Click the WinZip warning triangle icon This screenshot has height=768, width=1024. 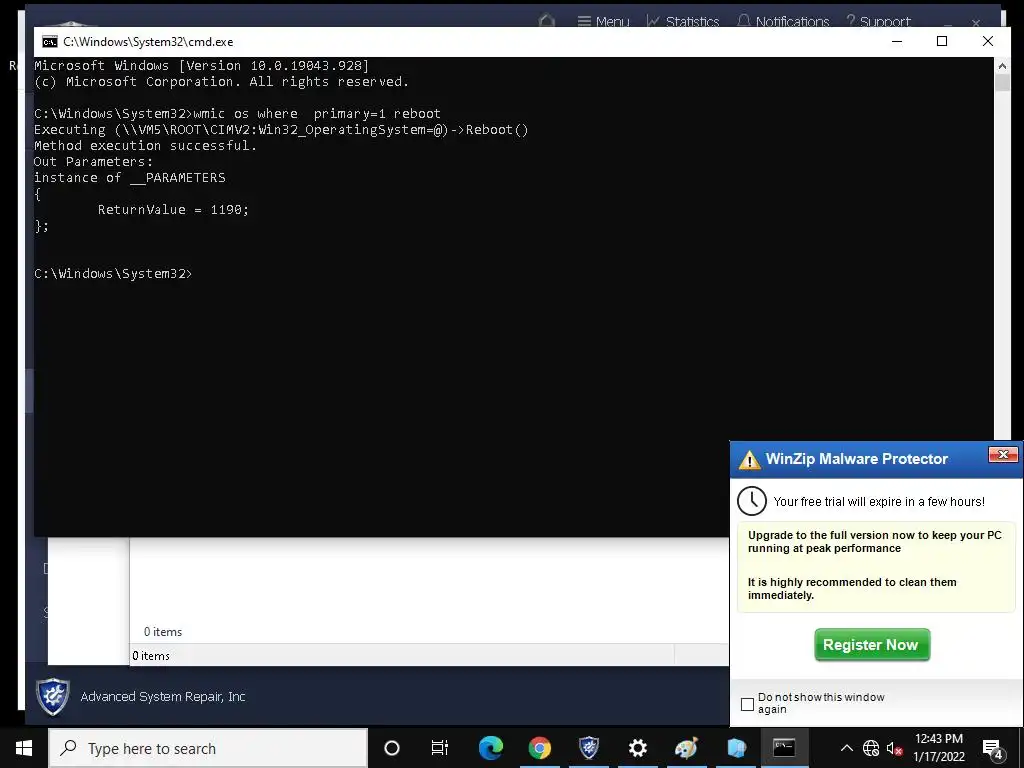click(x=749, y=460)
